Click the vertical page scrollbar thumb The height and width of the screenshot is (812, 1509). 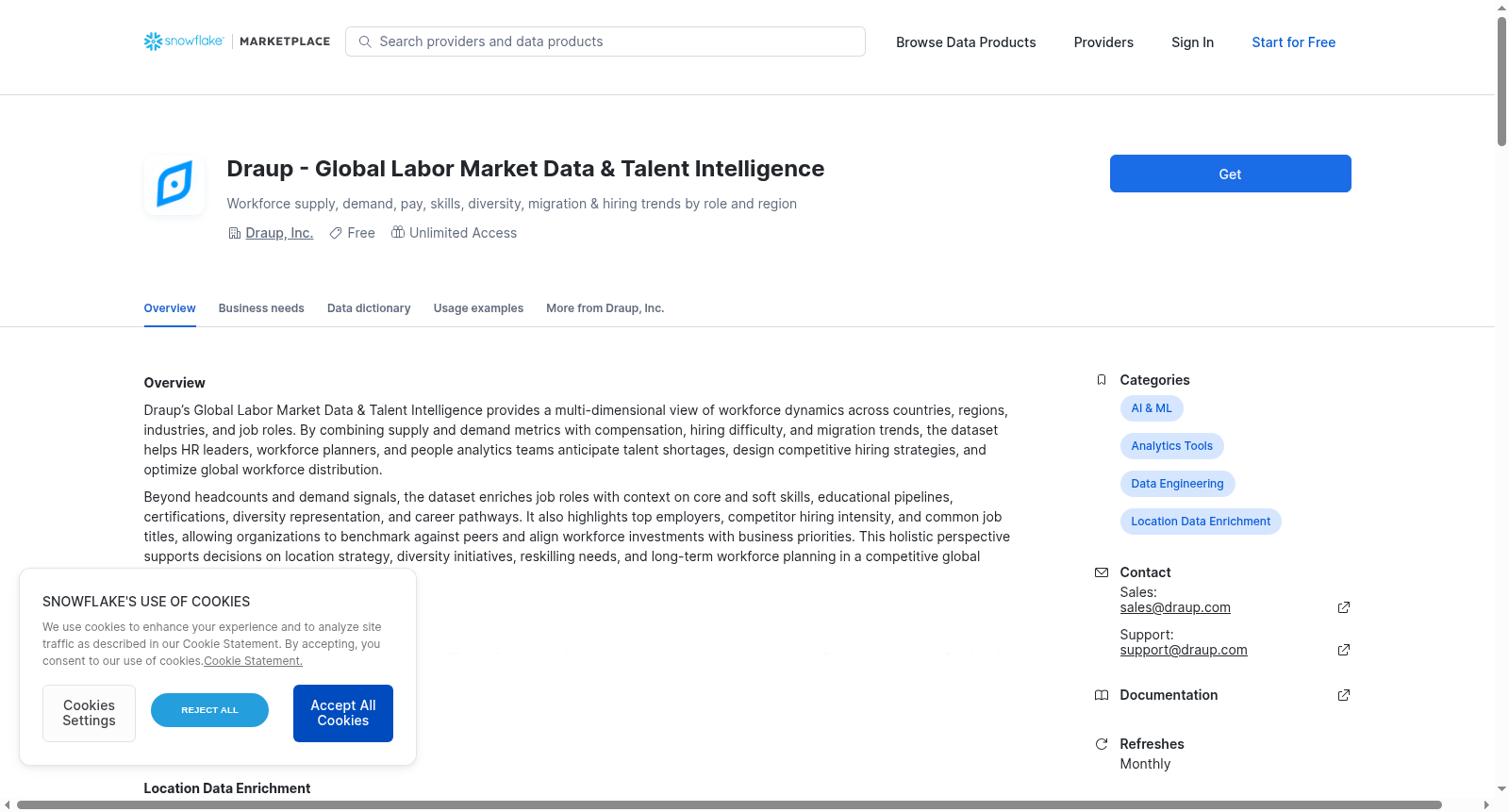[x=1501, y=81]
